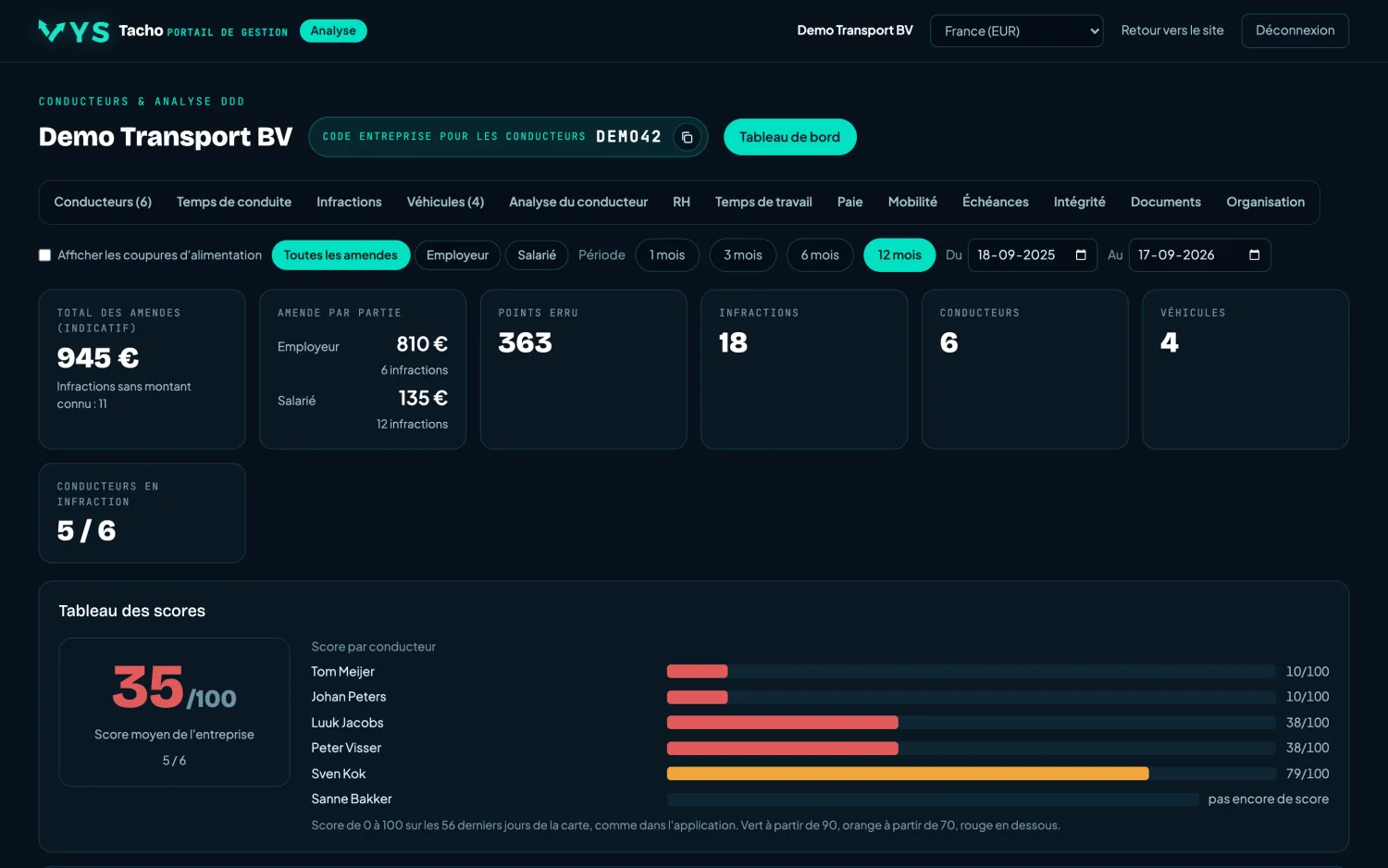Open the Documents tab

pos(1166,202)
